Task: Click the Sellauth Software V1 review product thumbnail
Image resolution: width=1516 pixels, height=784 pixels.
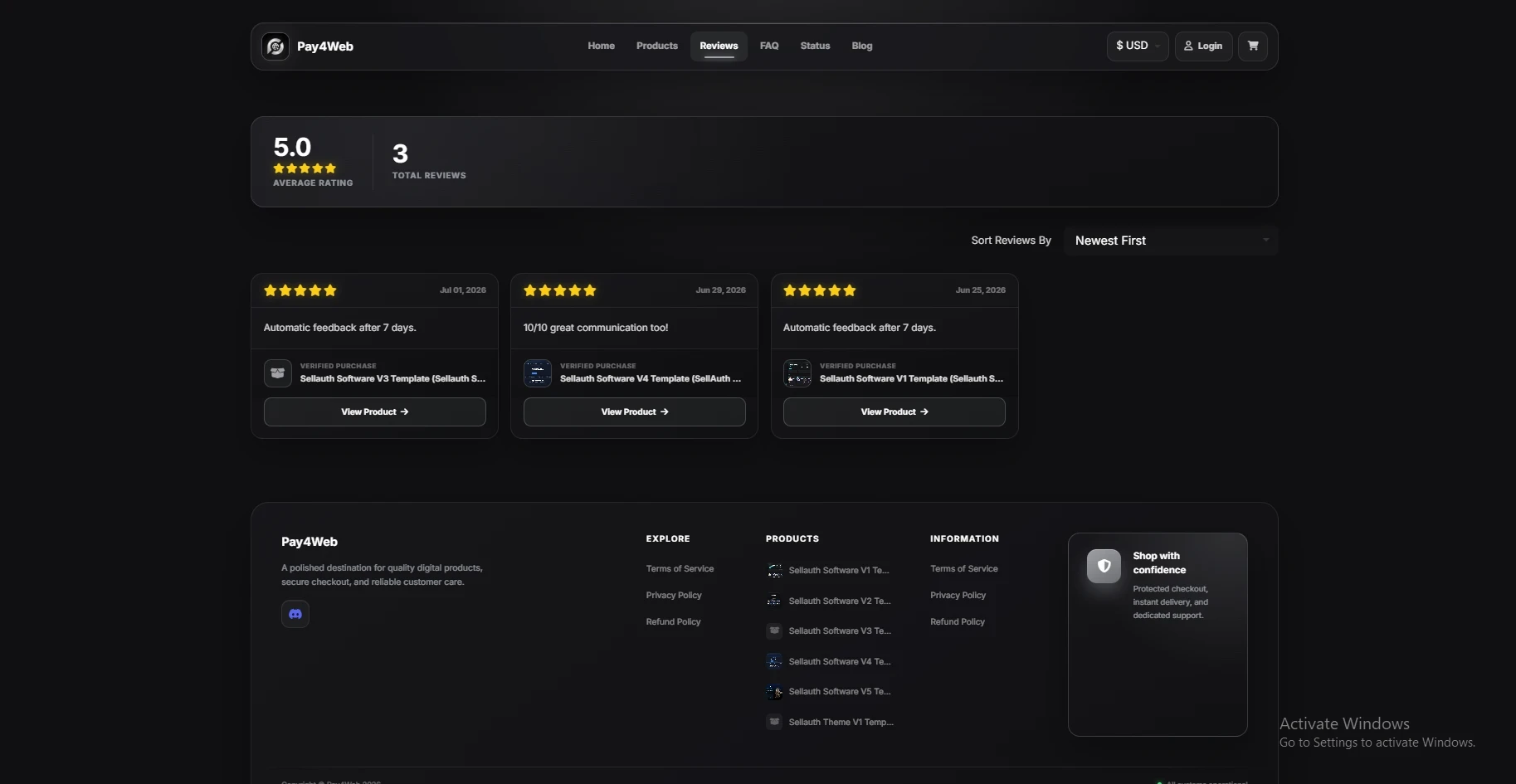Action: pos(797,373)
